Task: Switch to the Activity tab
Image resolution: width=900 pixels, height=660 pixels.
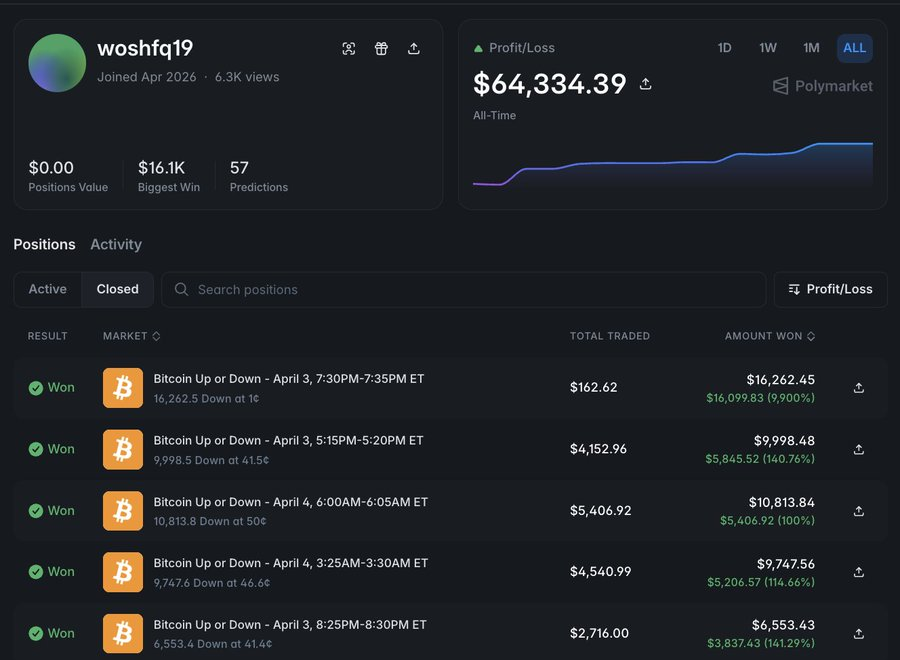Action: (x=115, y=244)
